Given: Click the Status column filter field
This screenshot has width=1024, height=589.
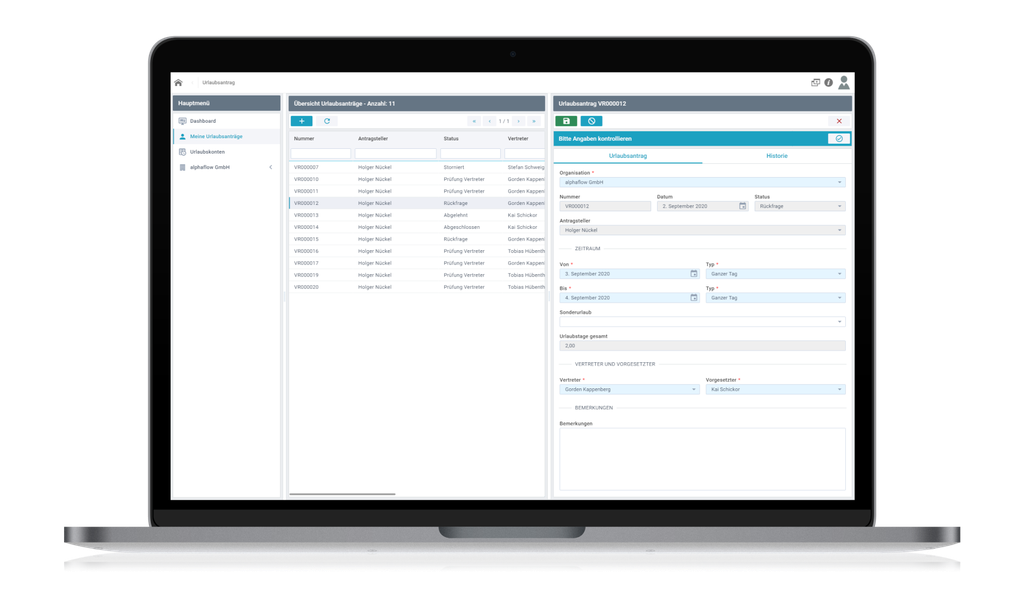Looking at the screenshot, I should (x=470, y=153).
